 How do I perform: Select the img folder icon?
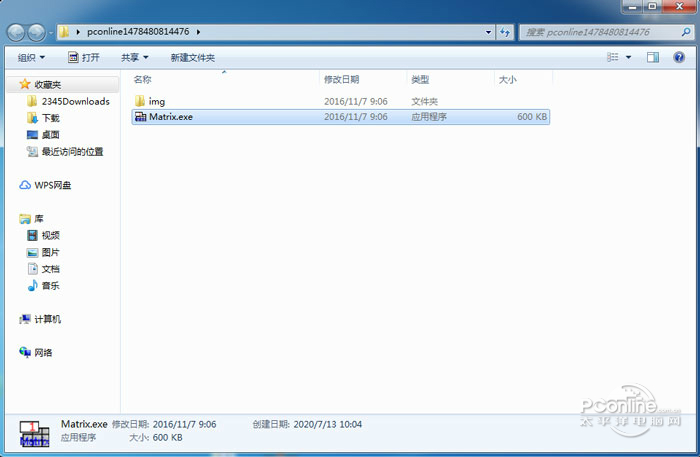pyautogui.click(x=140, y=101)
